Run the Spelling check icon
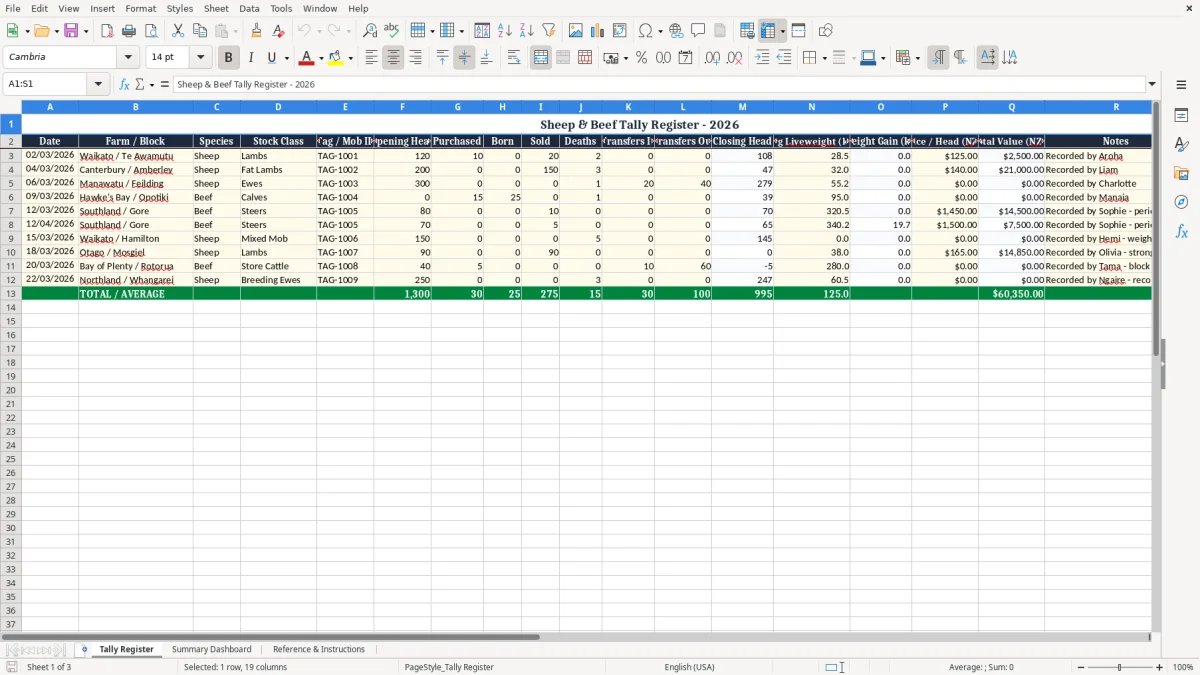1200x675 pixels. tap(392, 31)
